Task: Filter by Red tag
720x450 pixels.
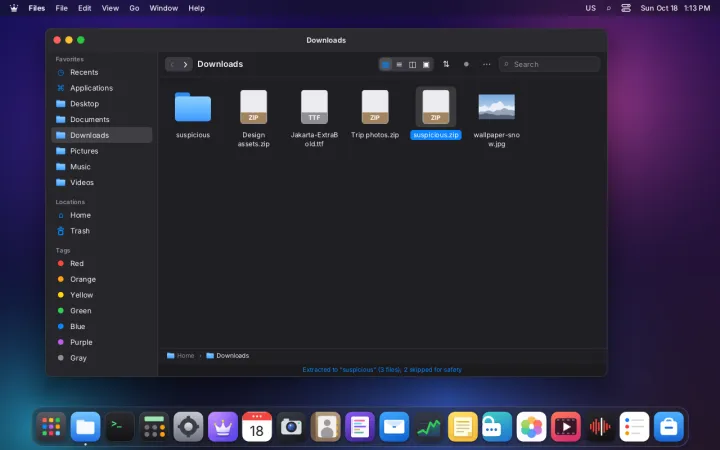Action: pos(101,264)
